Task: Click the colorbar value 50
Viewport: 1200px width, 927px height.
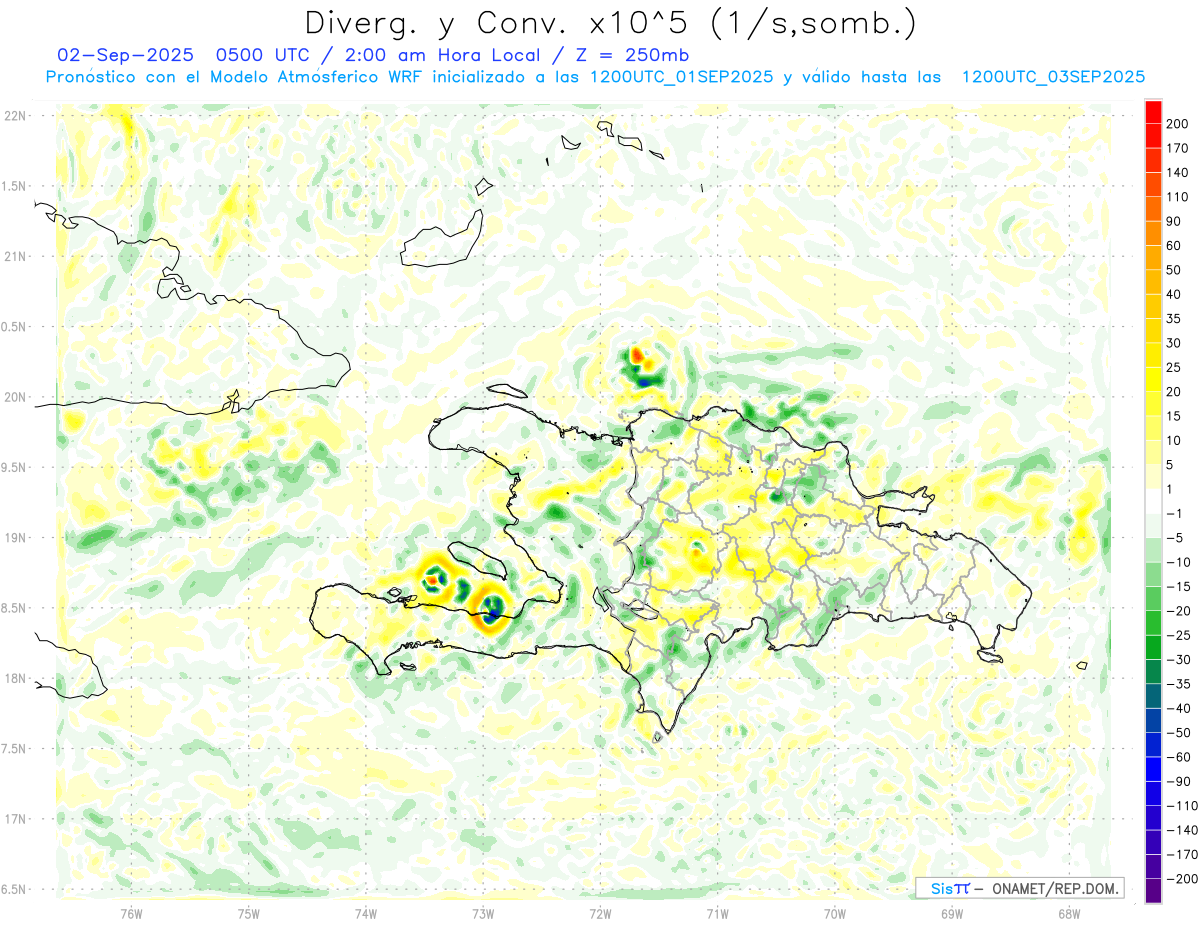Action: point(1174,270)
